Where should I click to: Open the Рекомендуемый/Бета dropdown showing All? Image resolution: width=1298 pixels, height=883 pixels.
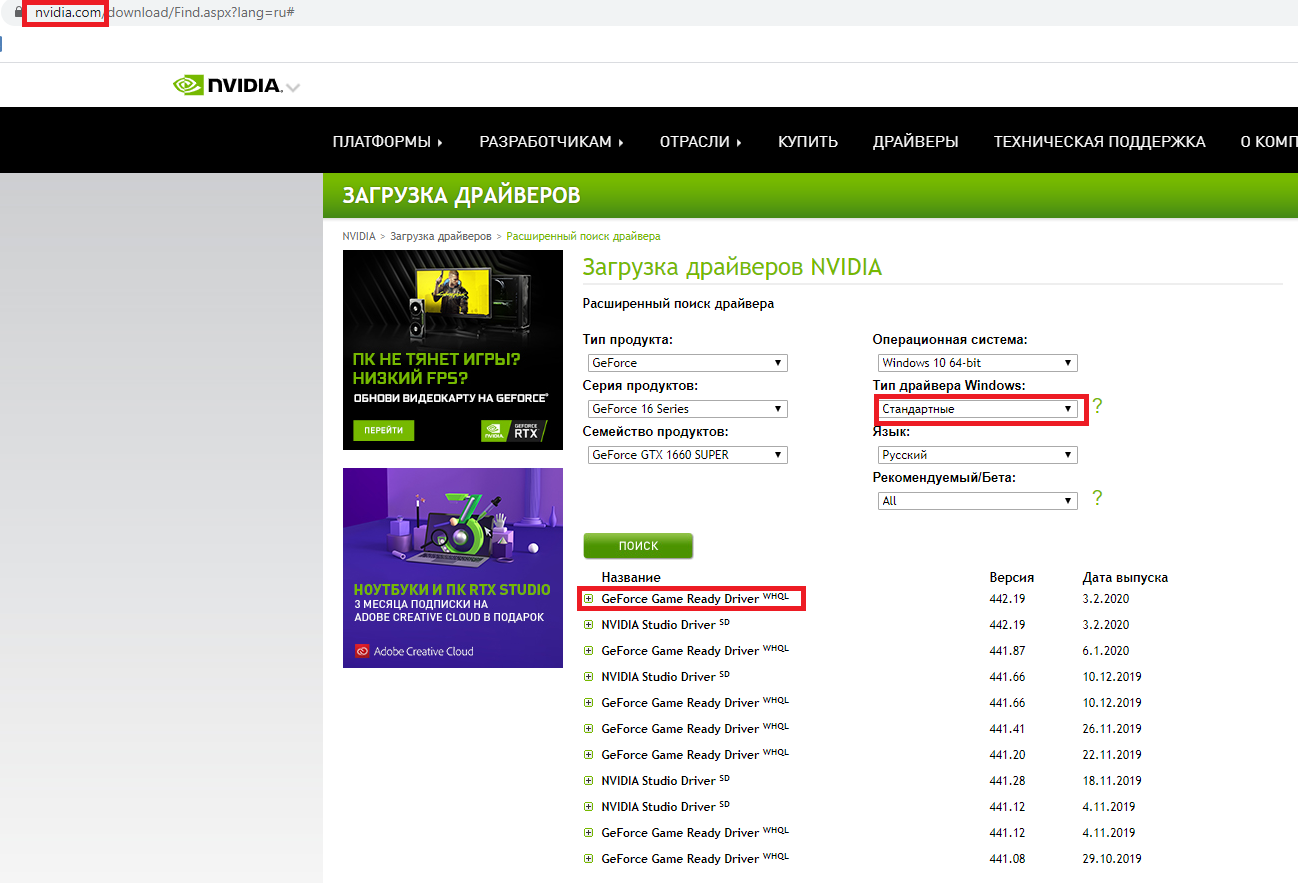978,501
